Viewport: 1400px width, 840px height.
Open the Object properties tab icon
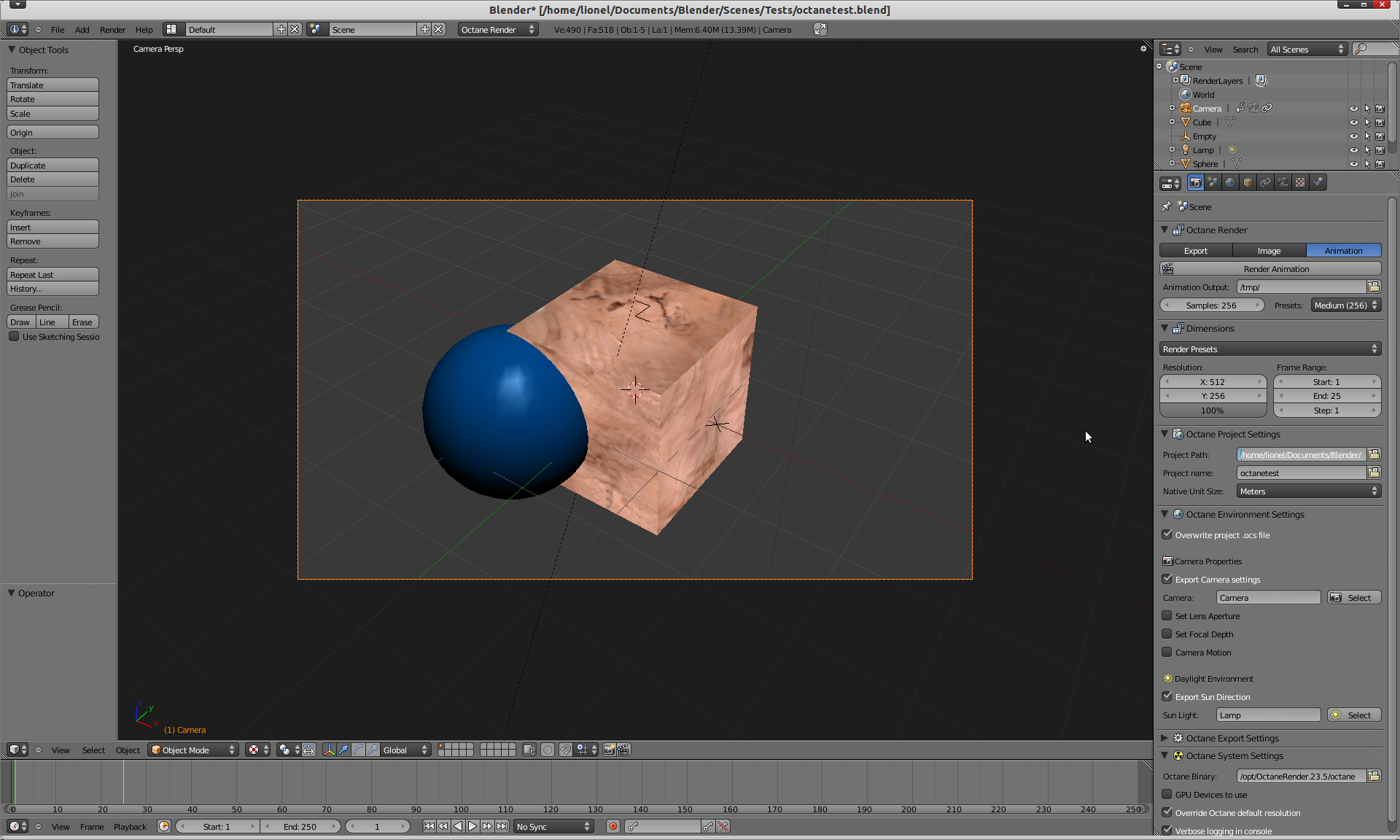click(1248, 182)
